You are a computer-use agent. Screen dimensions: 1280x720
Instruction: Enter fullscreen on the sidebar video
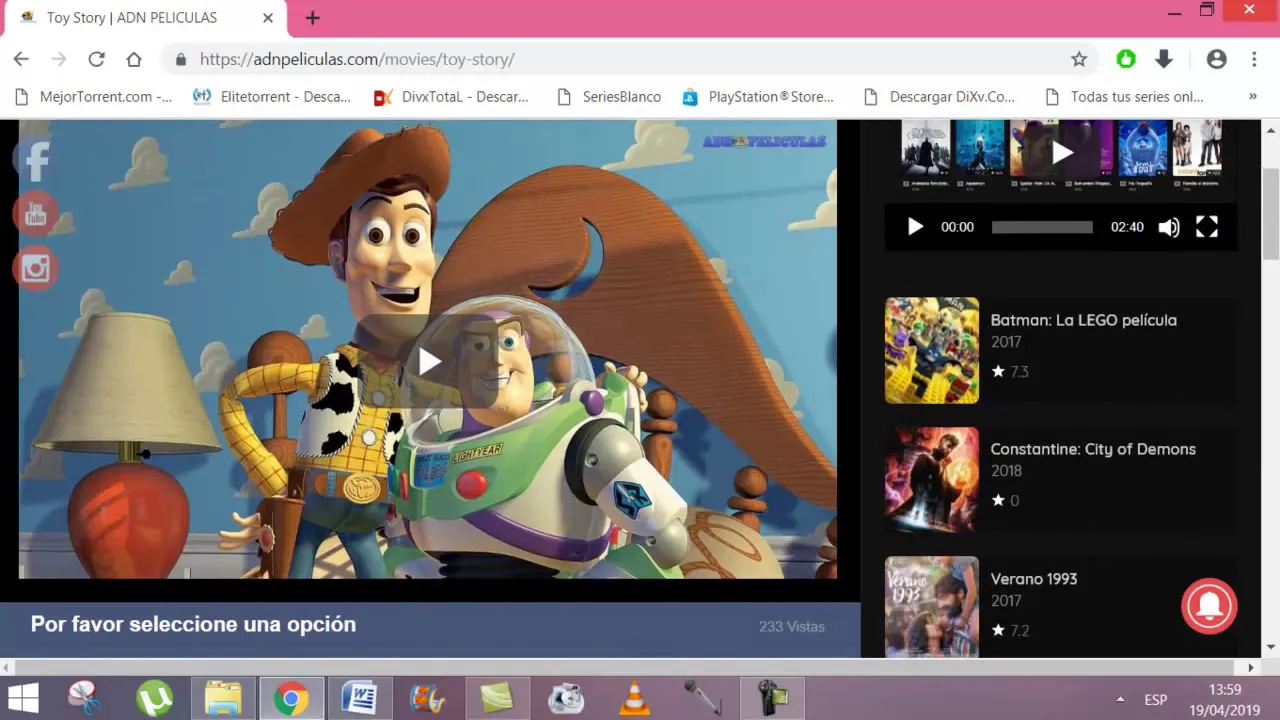coord(1207,227)
